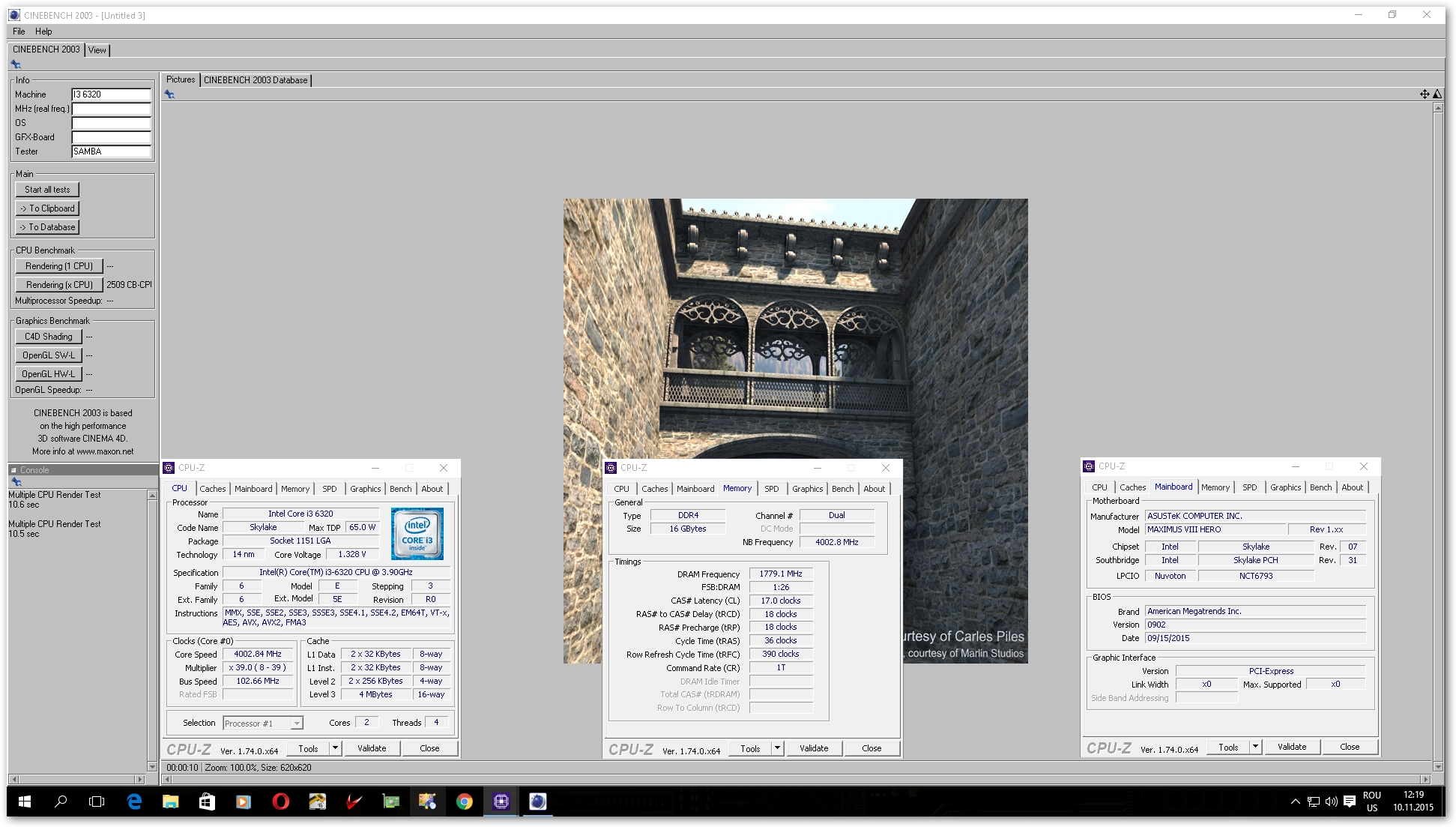Click the triangle icon beside the move icon
Image resolution: width=1456 pixels, height=827 pixels.
click(x=1437, y=94)
